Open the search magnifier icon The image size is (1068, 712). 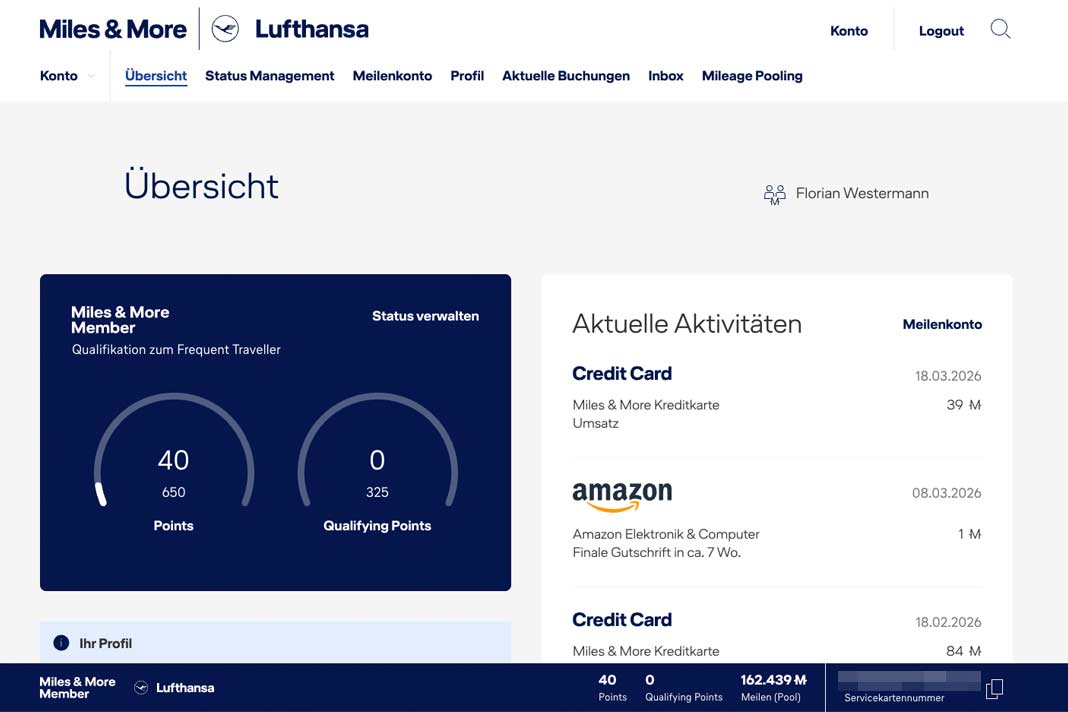[1000, 29]
